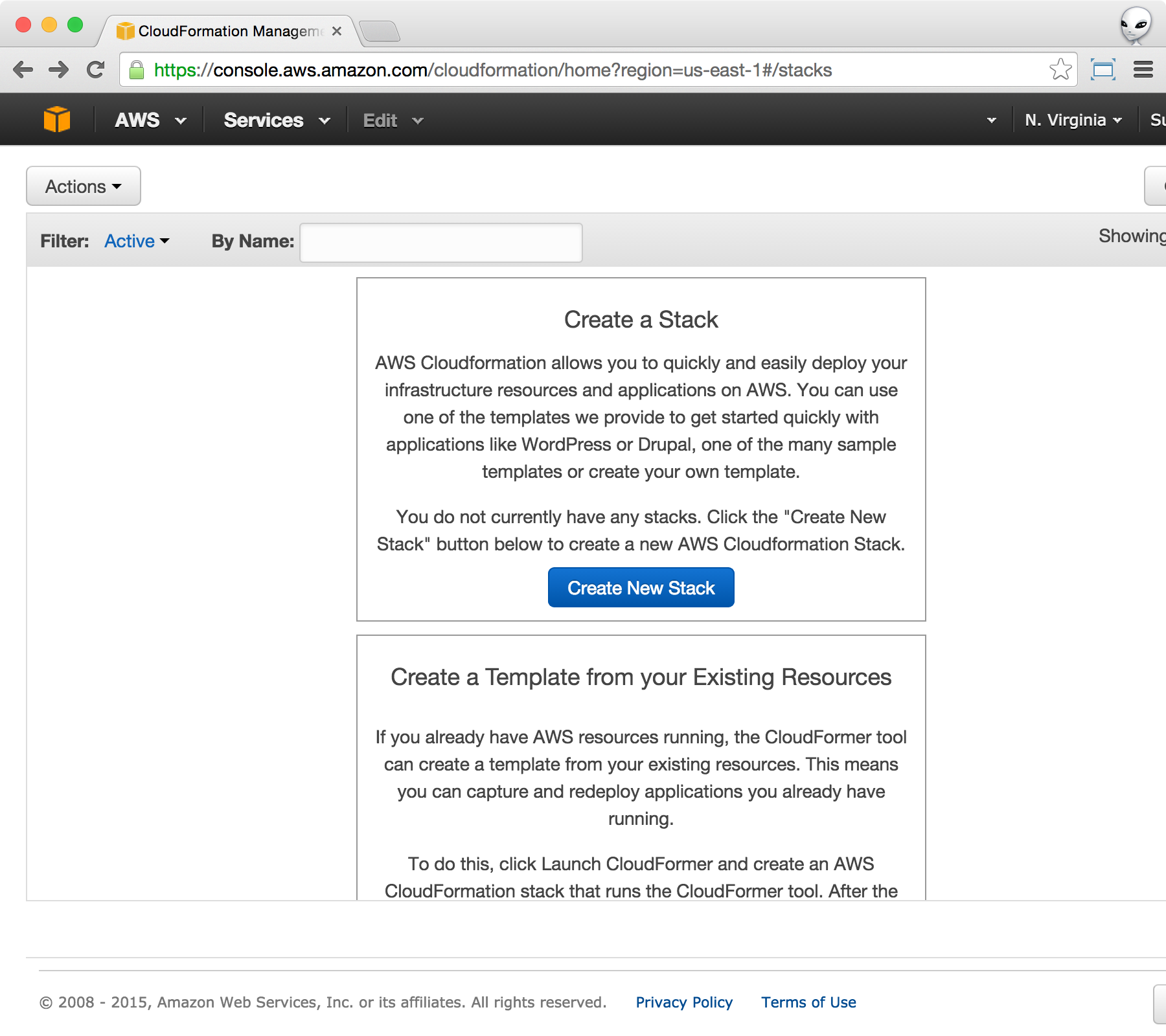Click the green SSL padlock icon
Screen dimensions: 1166x1036
coord(137,70)
